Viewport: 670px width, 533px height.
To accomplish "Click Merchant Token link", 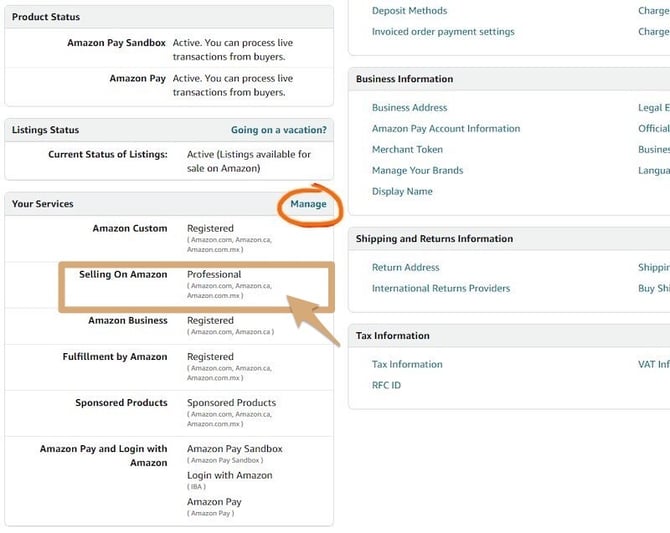I will [407, 150].
